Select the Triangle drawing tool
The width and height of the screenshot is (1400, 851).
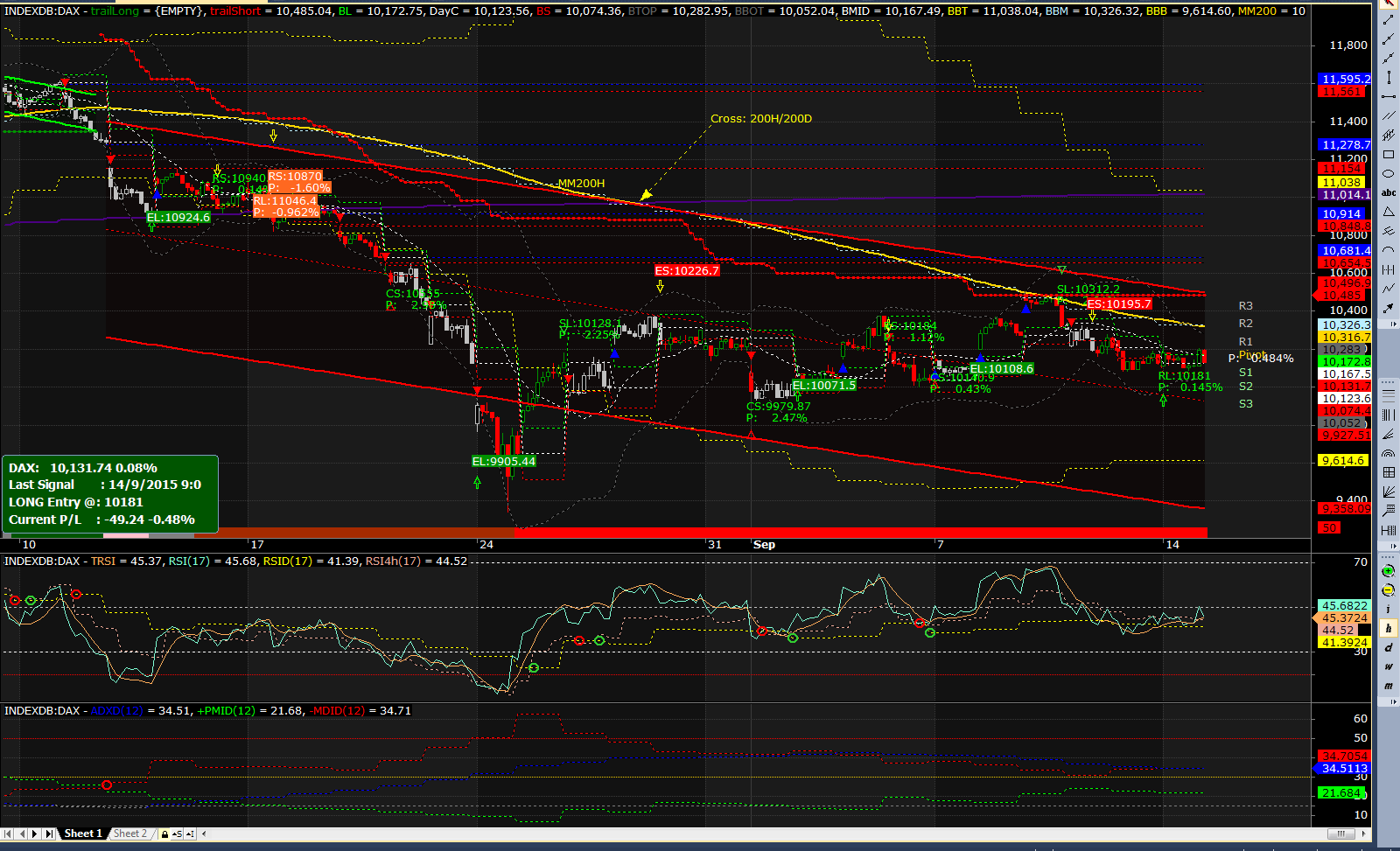[x=1389, y=212]
